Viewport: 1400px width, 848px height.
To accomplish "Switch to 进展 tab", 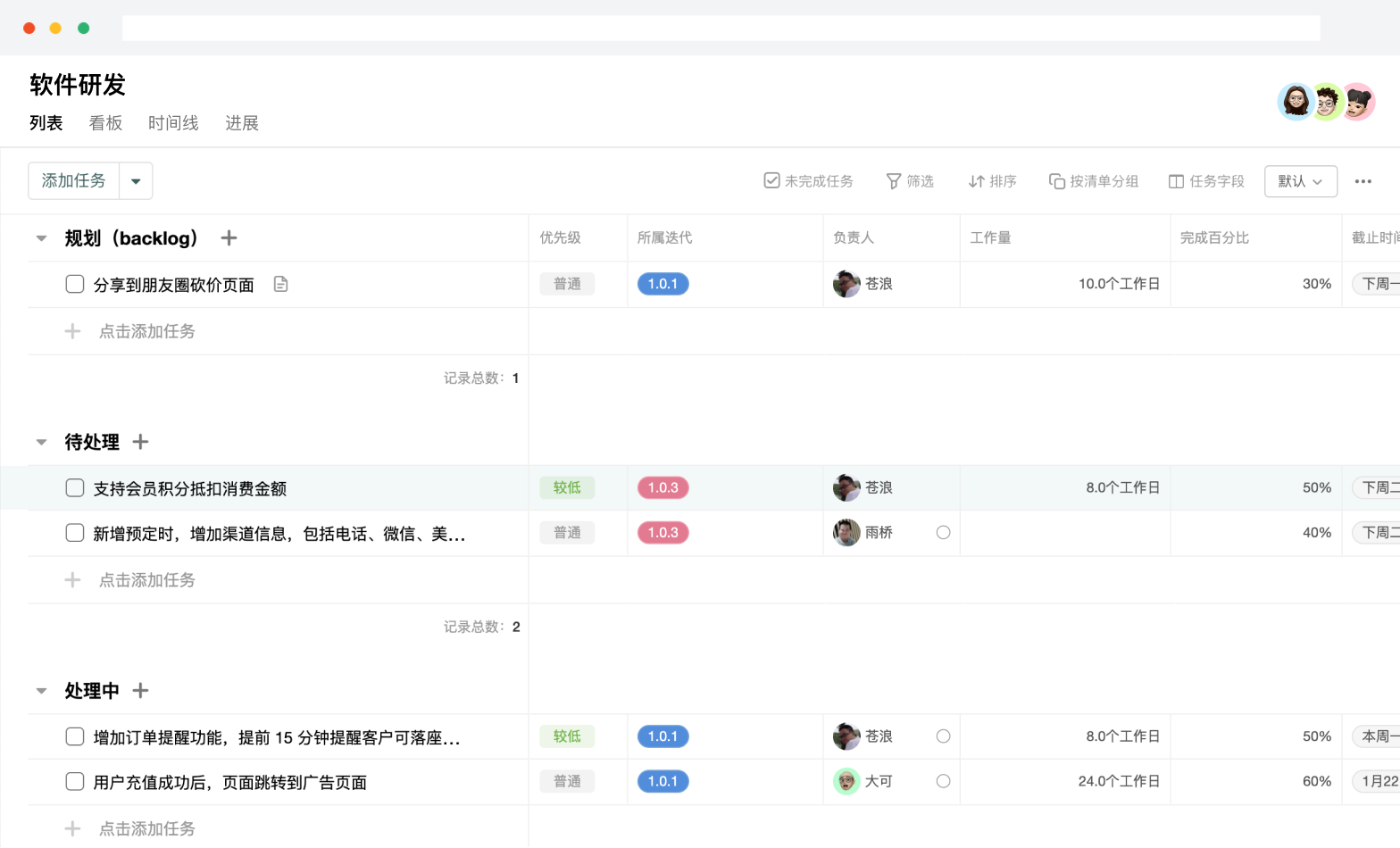I will 242,123.
